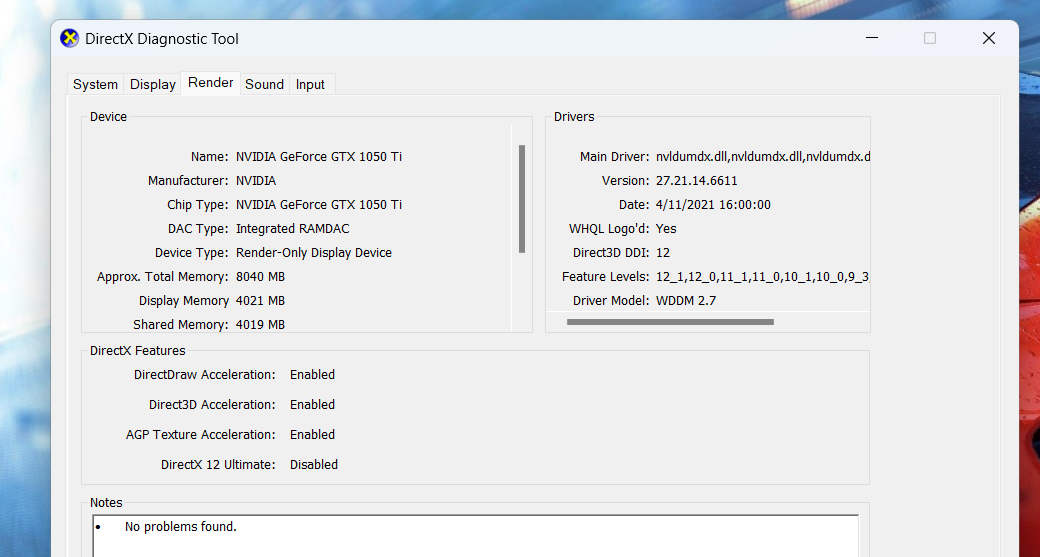Click Driver Model value WDDM 2.7
Screen dimensions: 1040x557
(x=686, y=300)
